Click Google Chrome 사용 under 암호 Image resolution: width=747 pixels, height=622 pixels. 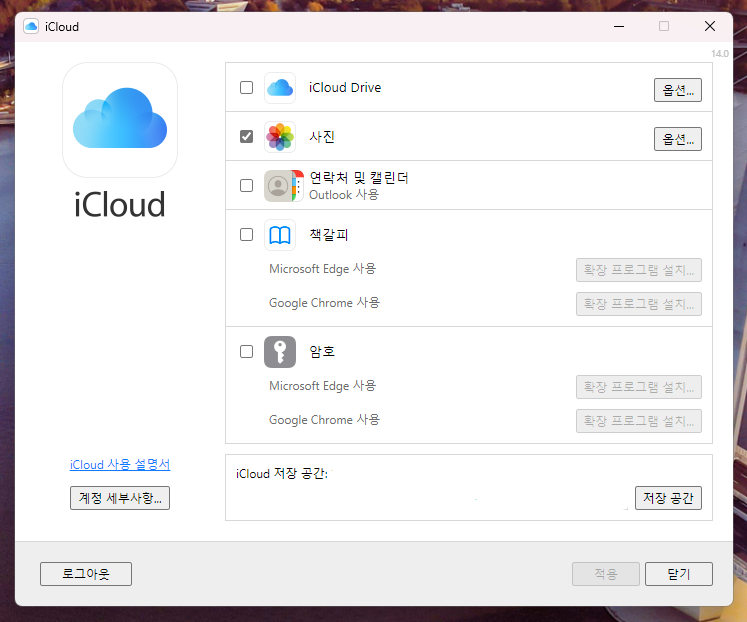click(324, 420)
